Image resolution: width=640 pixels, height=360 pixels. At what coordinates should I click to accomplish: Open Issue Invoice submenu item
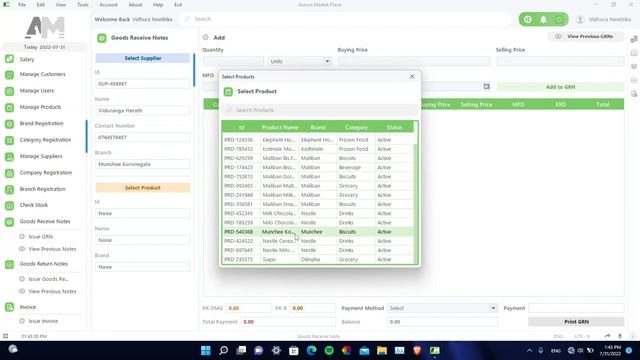(43, 321)
